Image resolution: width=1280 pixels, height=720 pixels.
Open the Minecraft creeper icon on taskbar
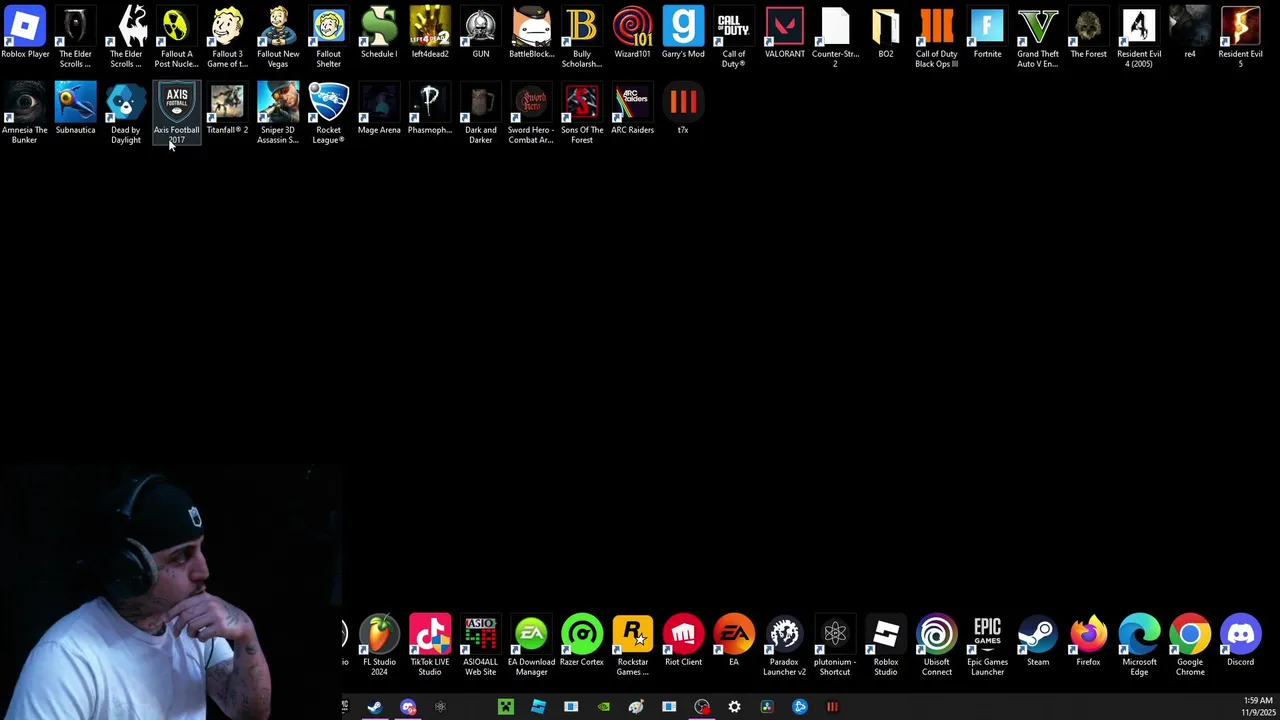(x=506, y=707)
